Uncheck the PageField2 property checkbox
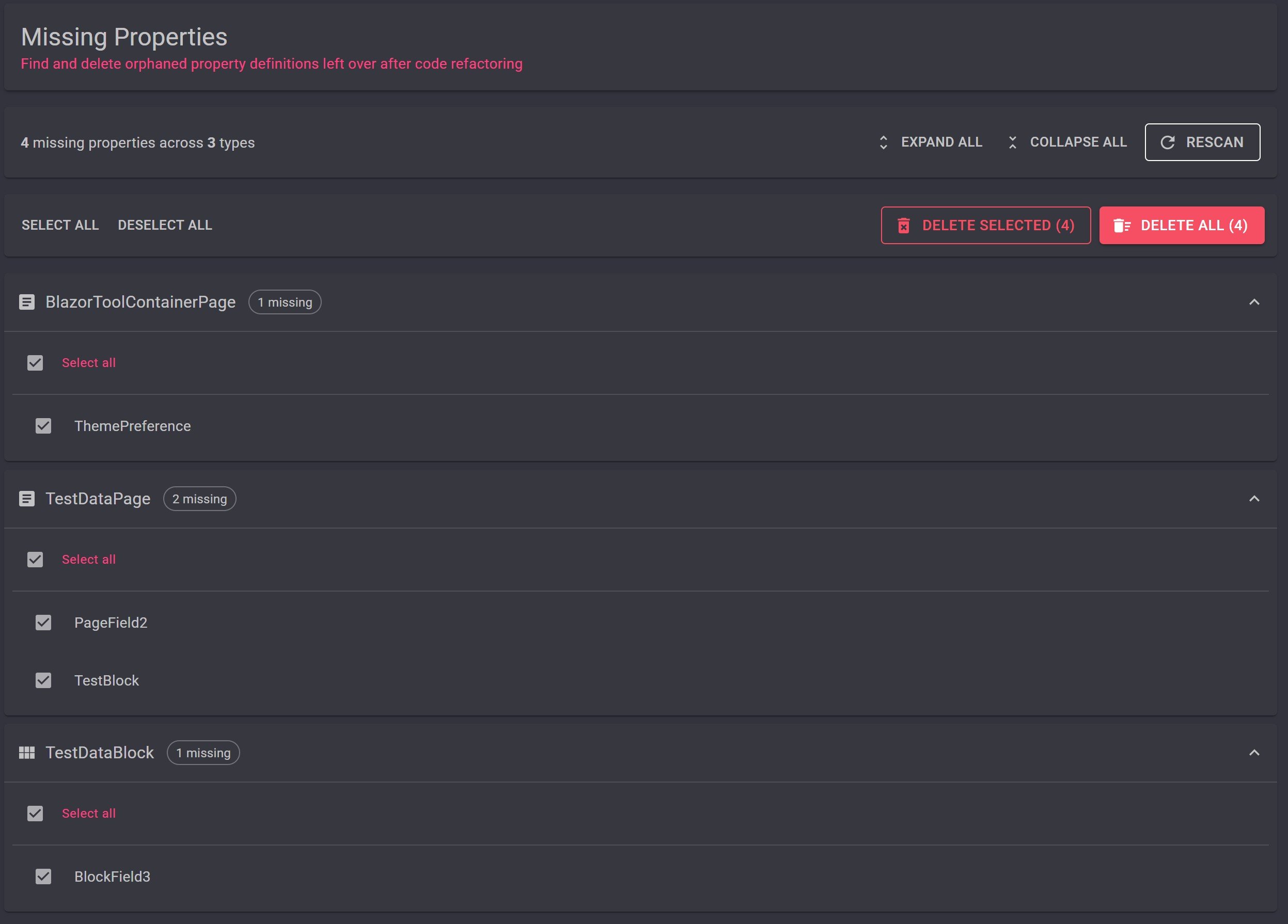The image size is (1288, 924). pos(43,623)
